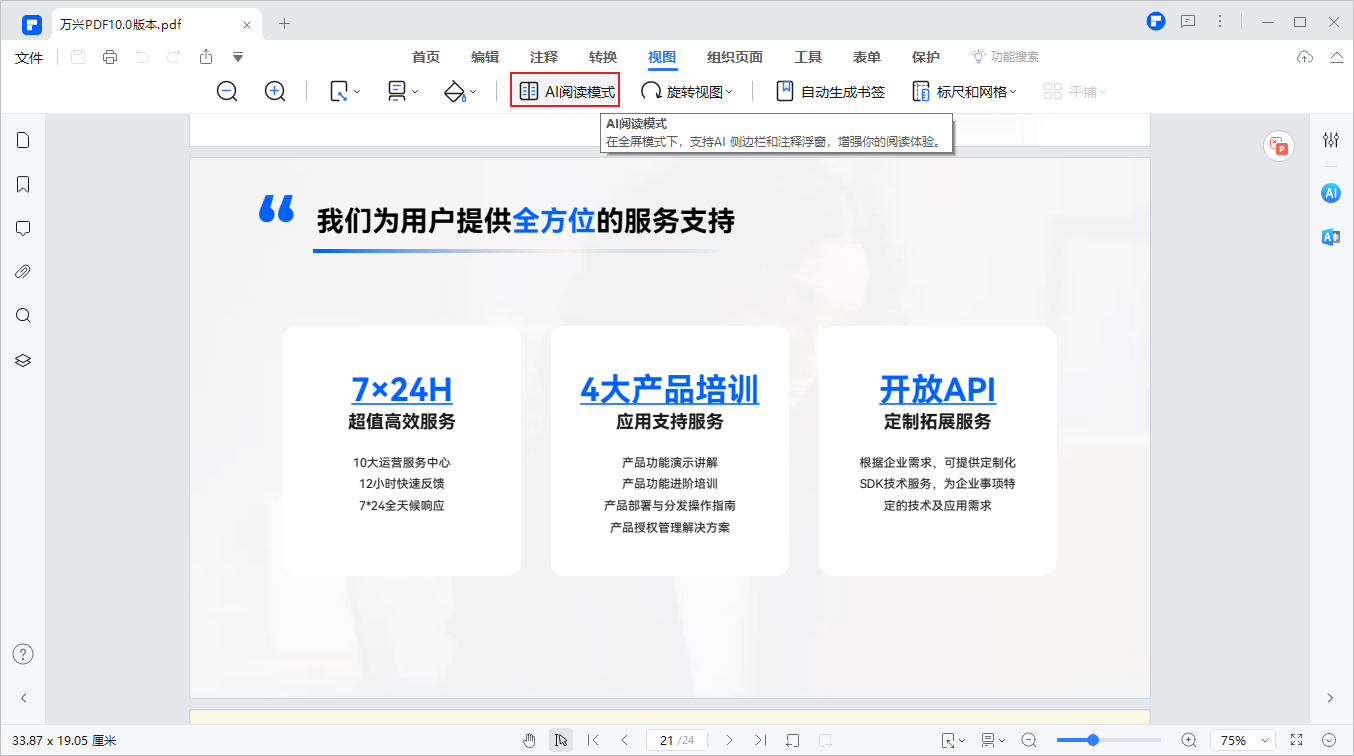Switch to the 编辑 tab

485,57
